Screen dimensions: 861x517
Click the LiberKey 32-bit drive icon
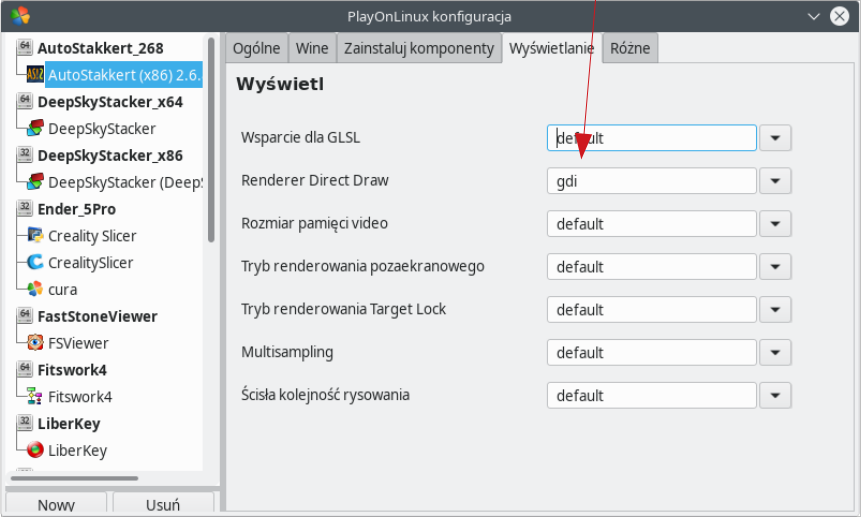point(25,423)
